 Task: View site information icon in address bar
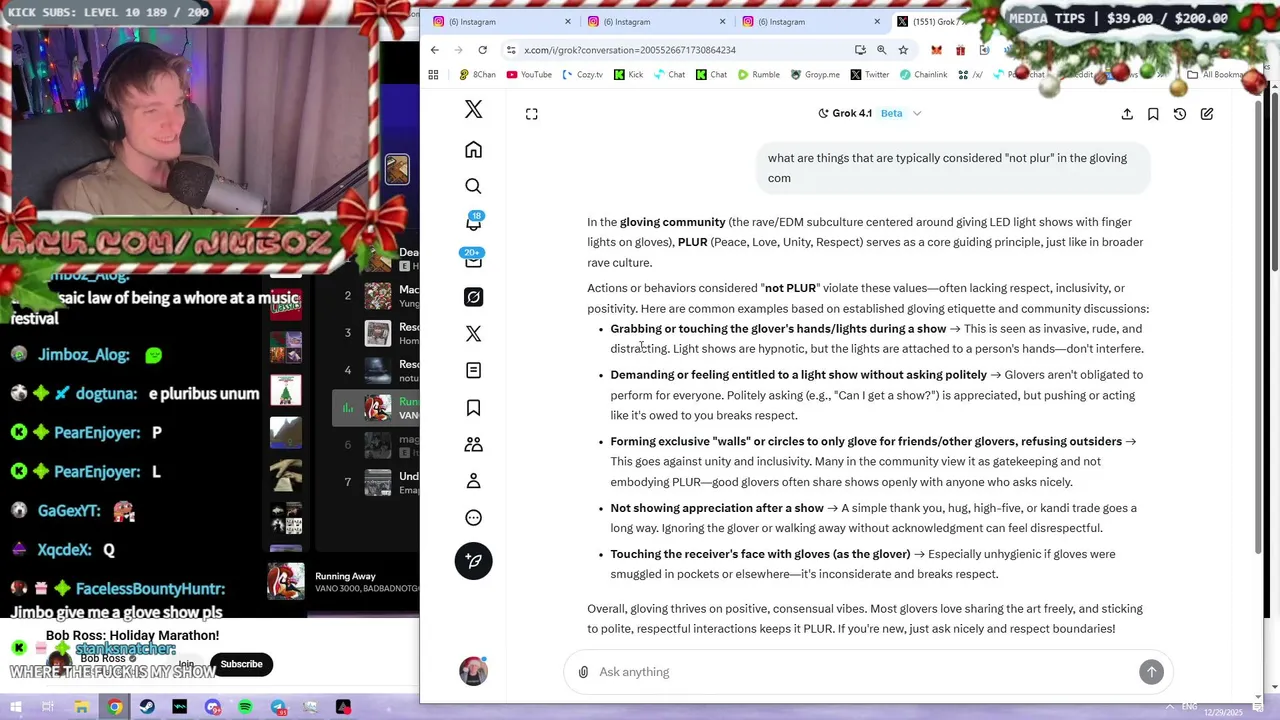pos(511,50)
